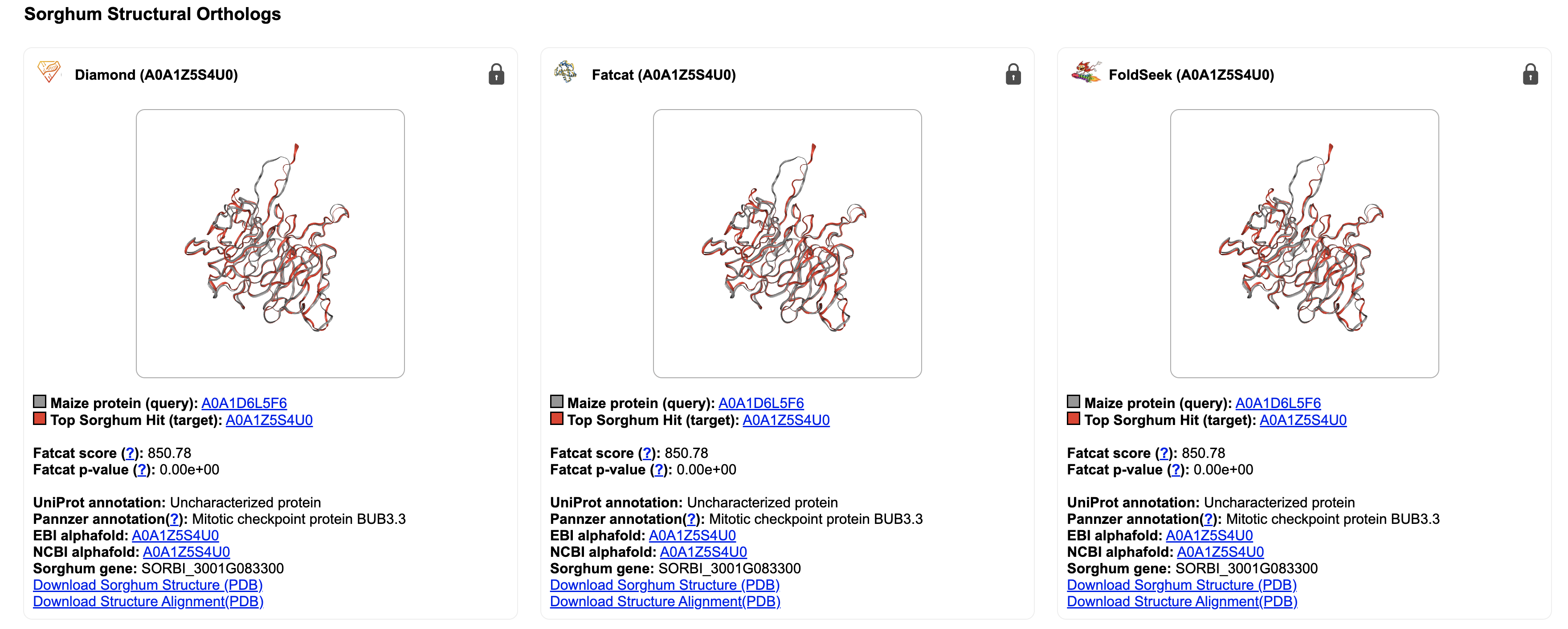Click red sorghum hit swatch in Fatcat card
This screenshot has width=1568, height=629.
pos(556,418)
